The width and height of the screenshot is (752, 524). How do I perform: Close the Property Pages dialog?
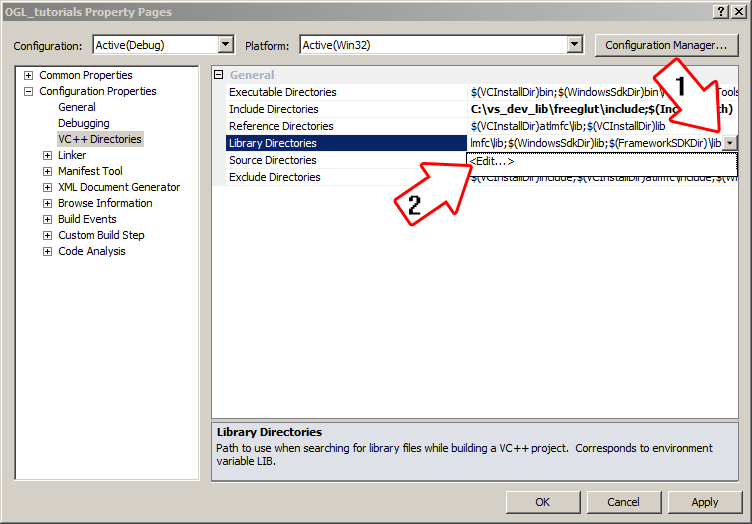click(739, 12)
